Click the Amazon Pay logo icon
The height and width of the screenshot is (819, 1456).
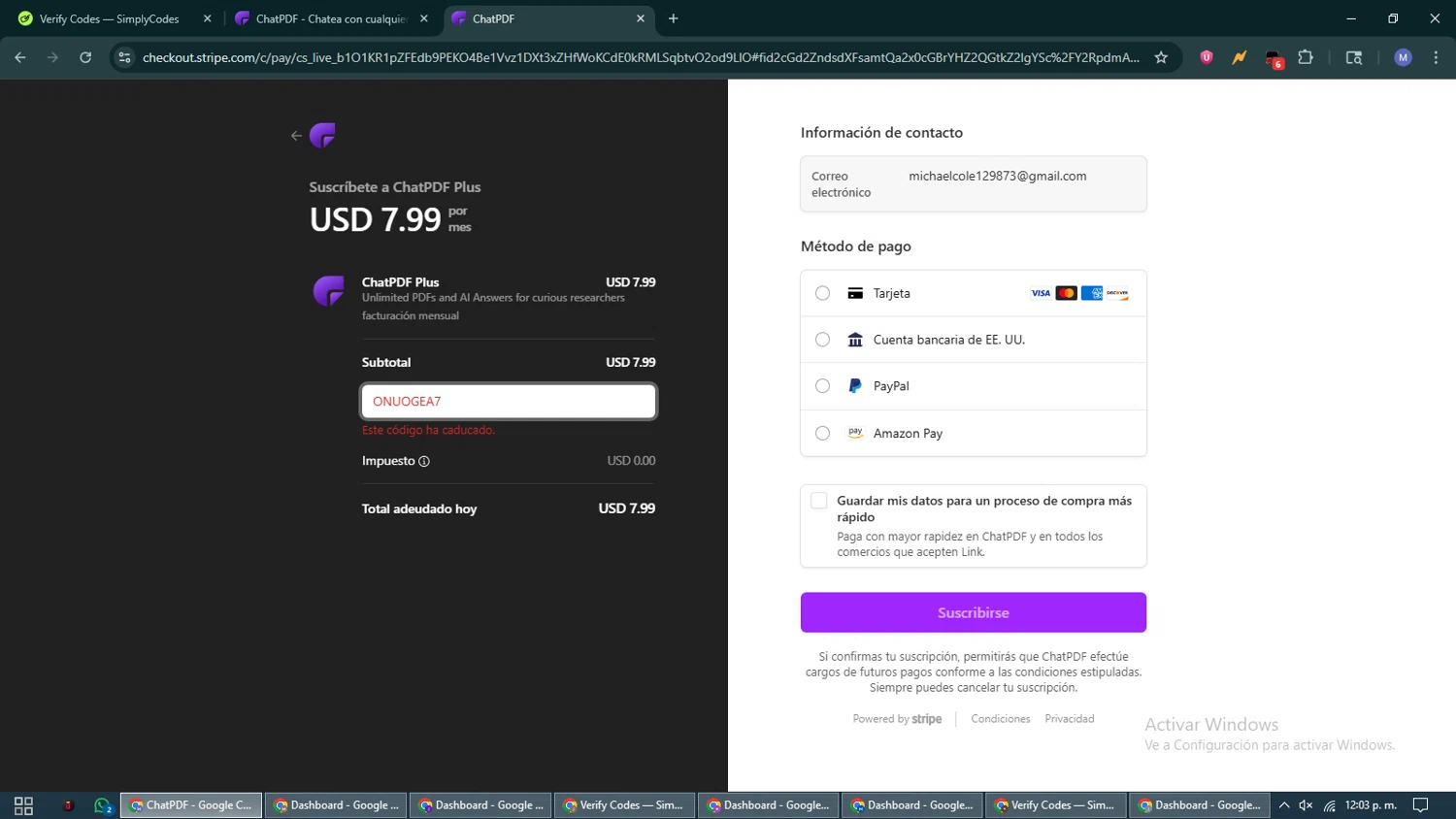click(x=855, y=433)
